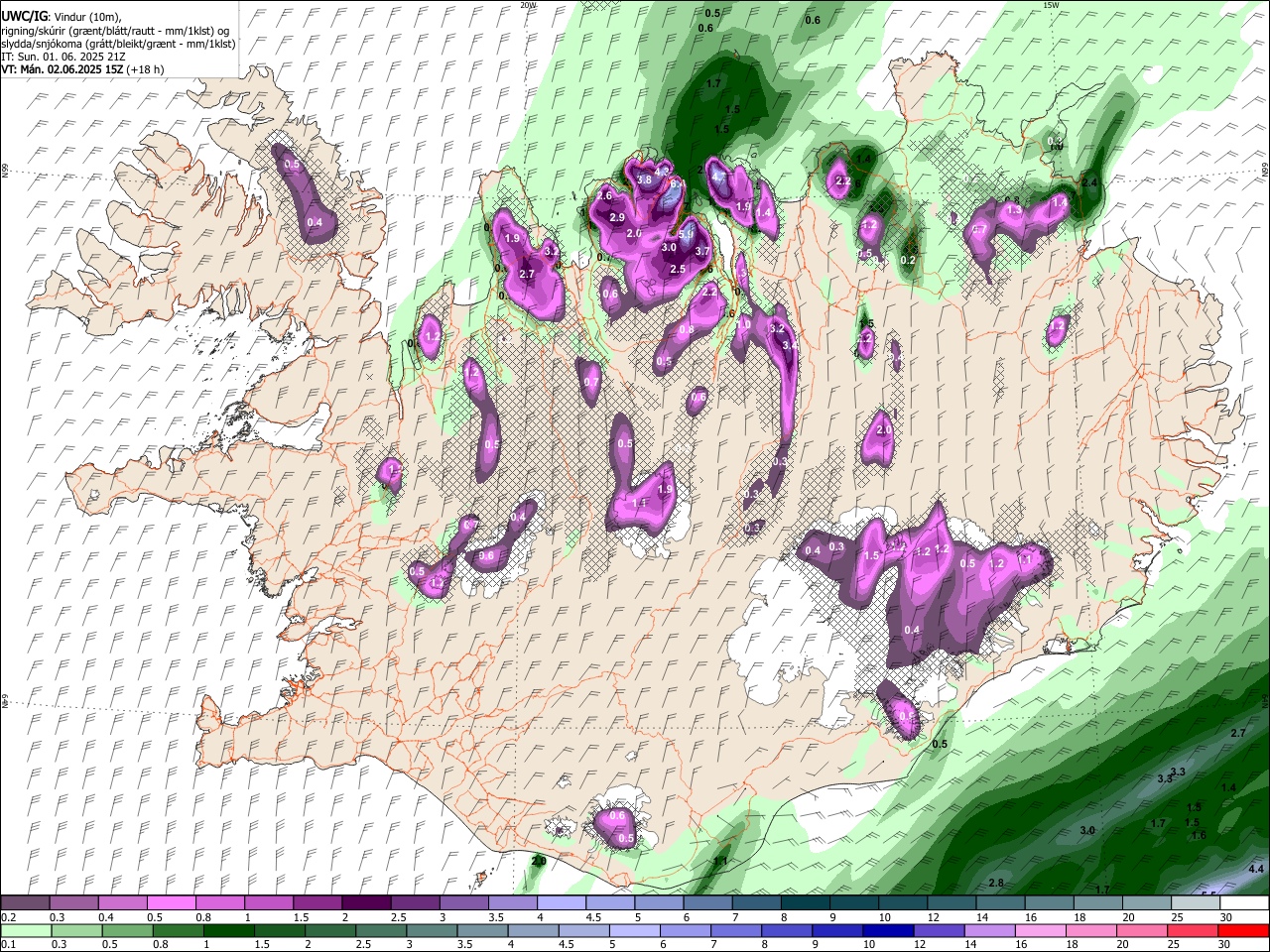Select the '2.8' precipitation value on map
Viewport: 1270px width, 952px height.
[996, 883]
